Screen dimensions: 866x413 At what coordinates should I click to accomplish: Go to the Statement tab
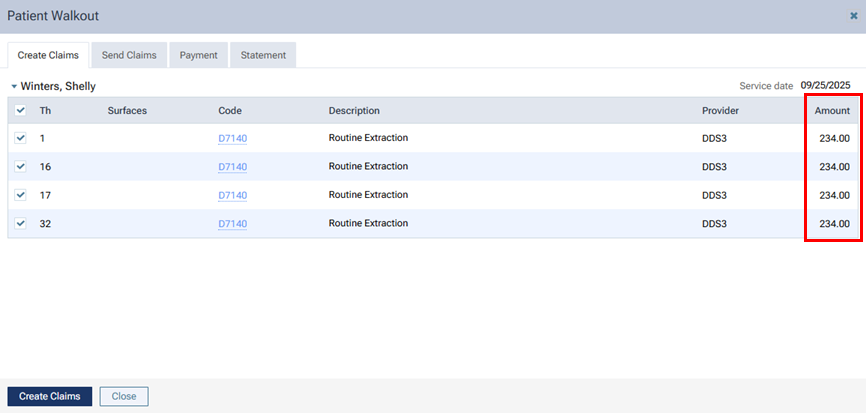tap(263, 55)
